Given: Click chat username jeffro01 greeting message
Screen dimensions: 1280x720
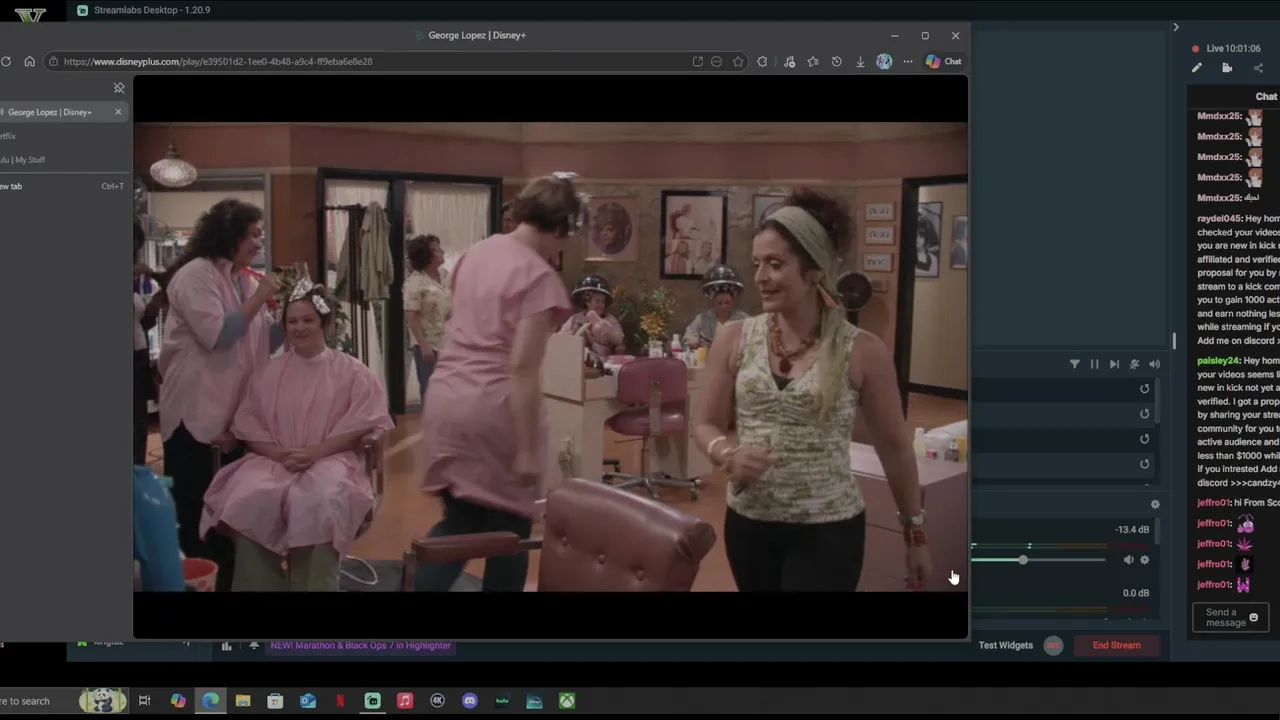Looking at the screenshot, I should pyautogui.click(x=1238, y=502).
